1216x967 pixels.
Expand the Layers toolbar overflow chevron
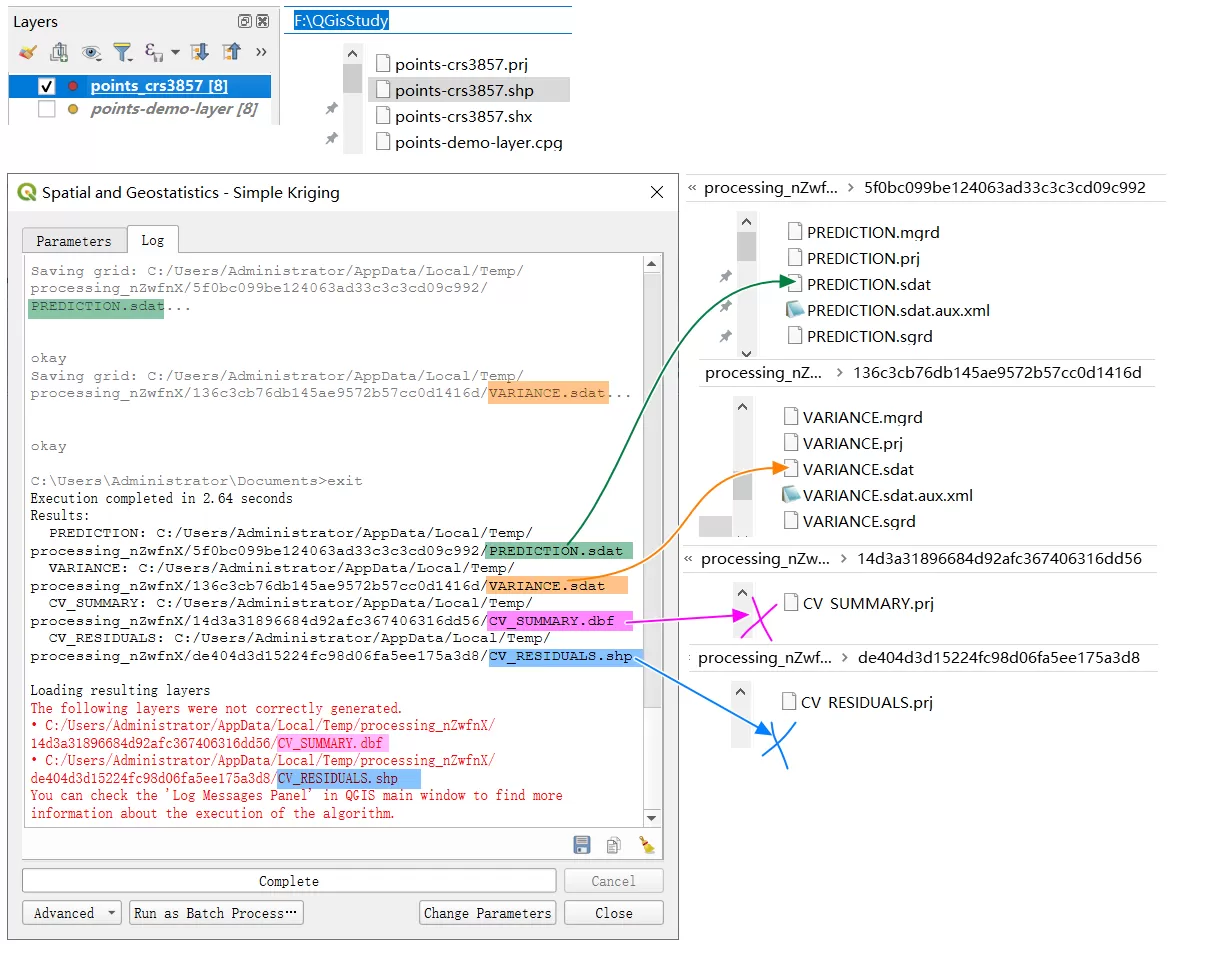coord(261,52)
